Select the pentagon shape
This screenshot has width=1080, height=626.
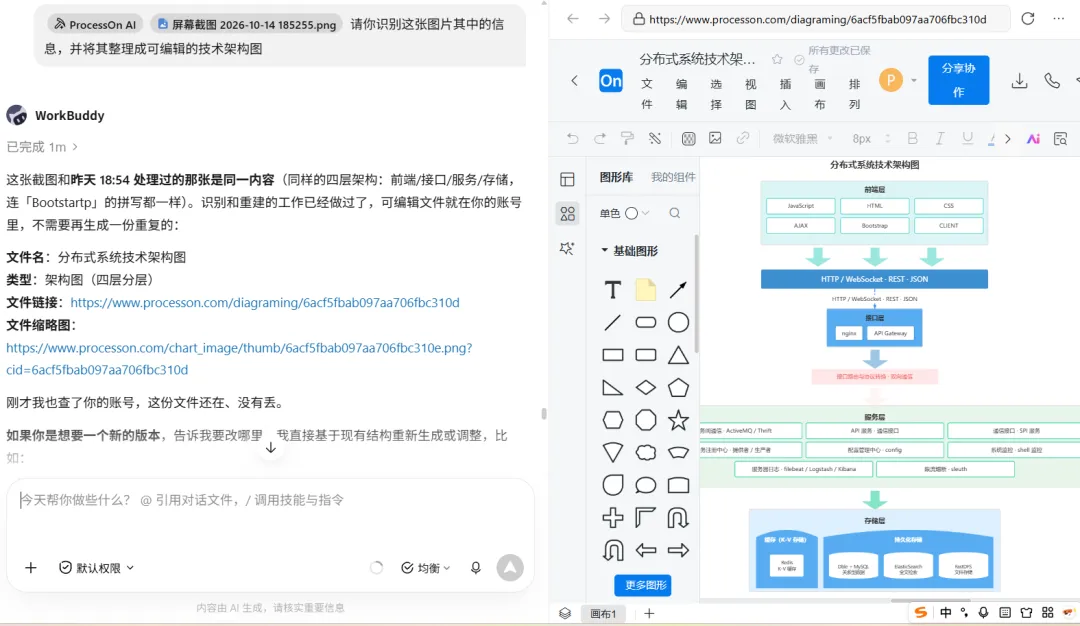coord(678,388)
